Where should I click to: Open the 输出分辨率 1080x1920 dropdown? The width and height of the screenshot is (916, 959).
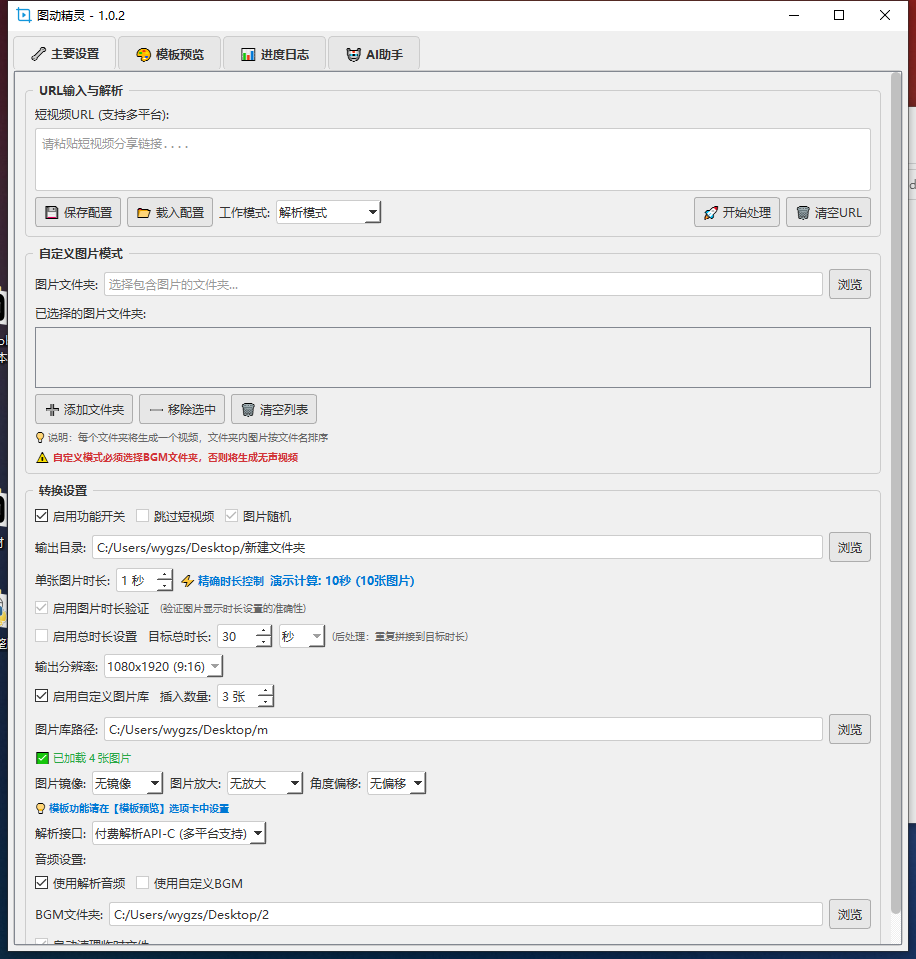pos(164,666)
